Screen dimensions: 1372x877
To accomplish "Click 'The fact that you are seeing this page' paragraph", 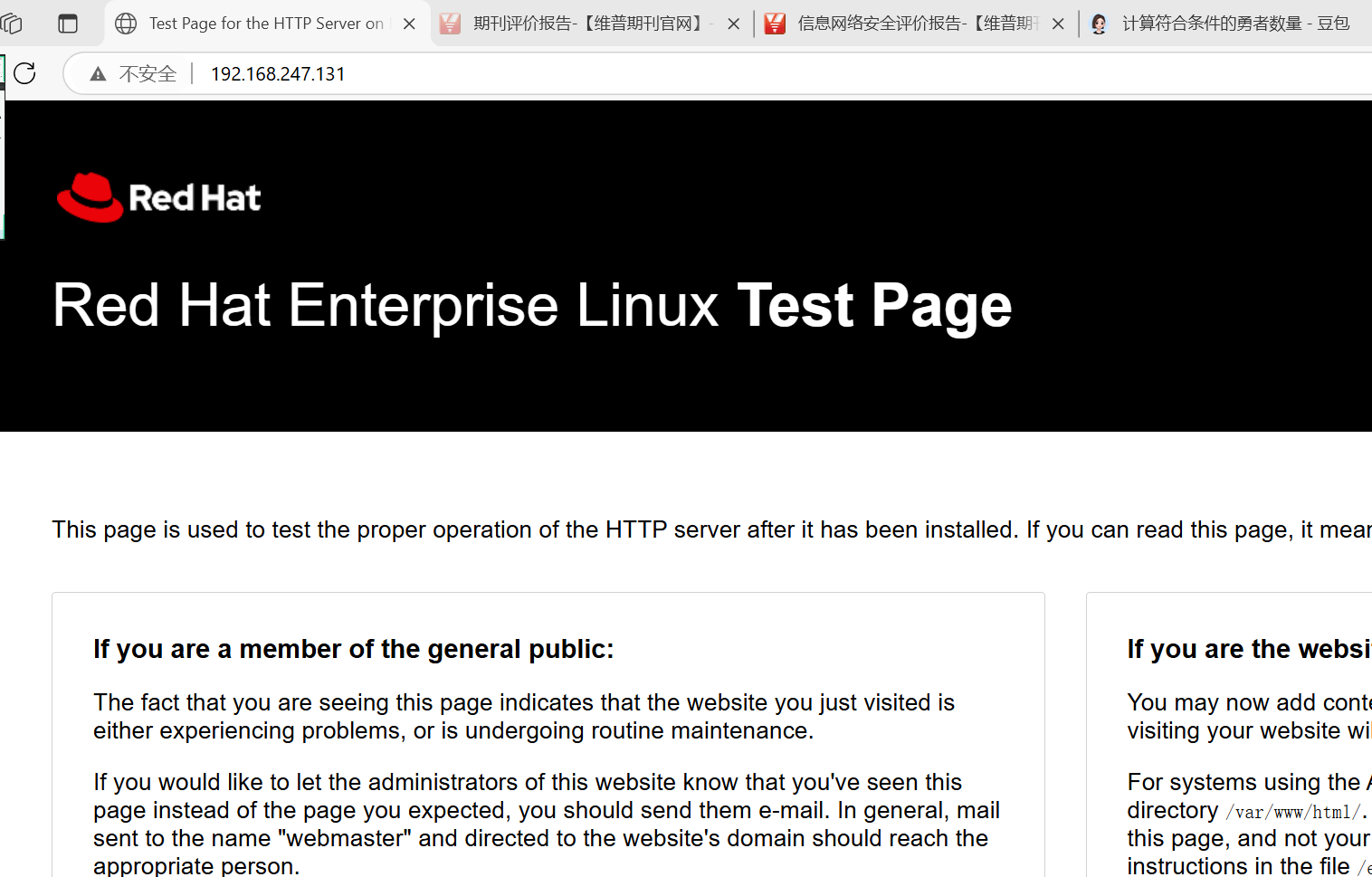I will coord(524,716).
